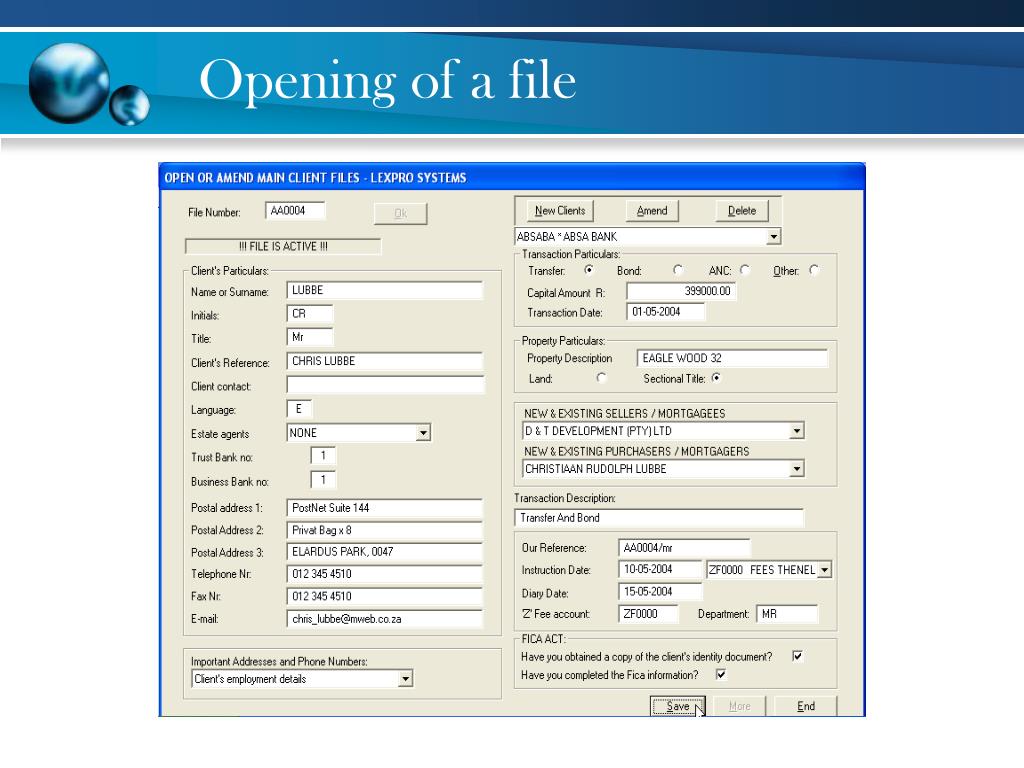Click the Postal Address 2 field
Viewport: 1024px width, 768px height.
[385, 530]
